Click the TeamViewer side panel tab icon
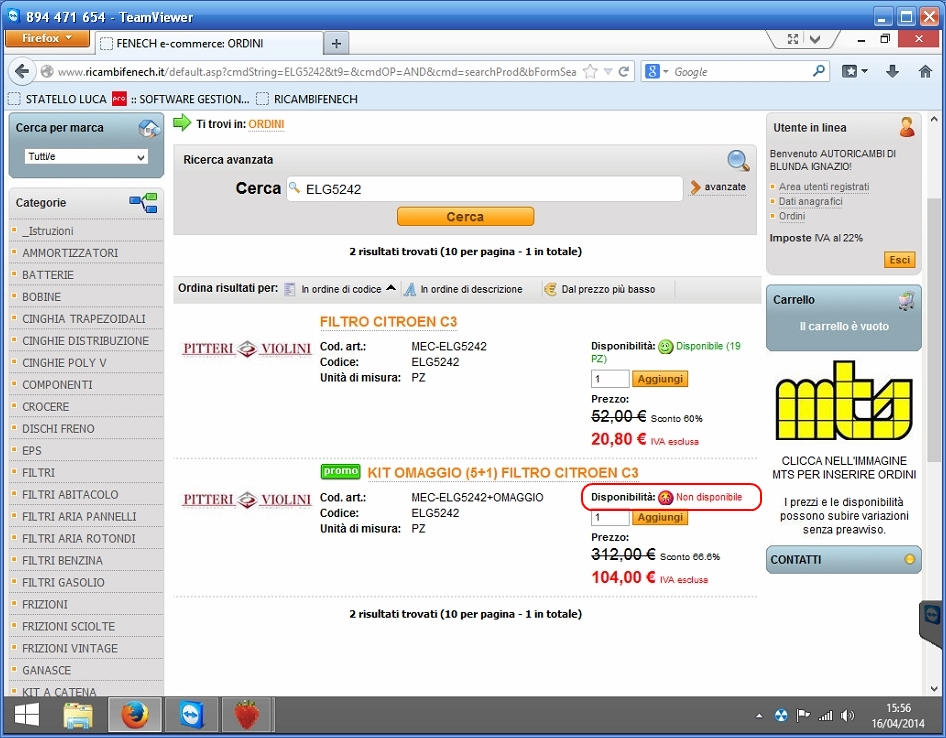Screen dimensions: 946x738 point(932,615)
